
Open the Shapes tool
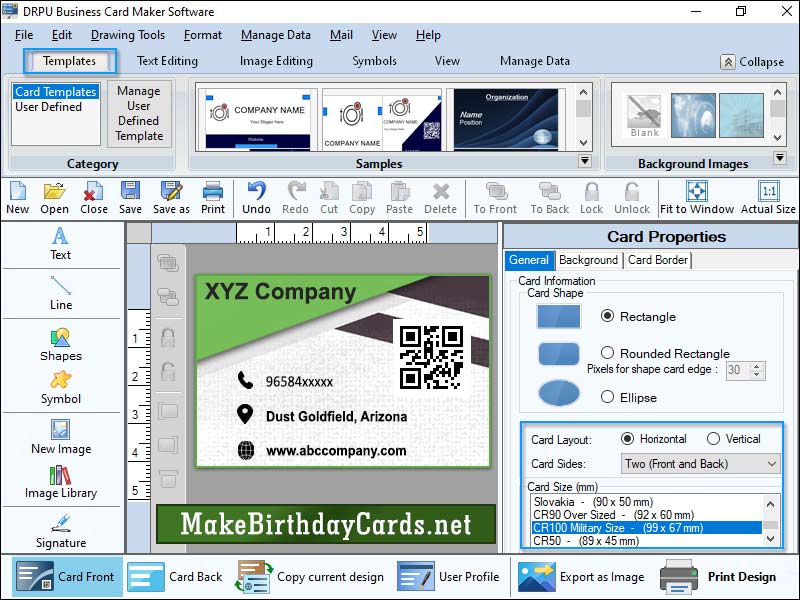point(60,348)
